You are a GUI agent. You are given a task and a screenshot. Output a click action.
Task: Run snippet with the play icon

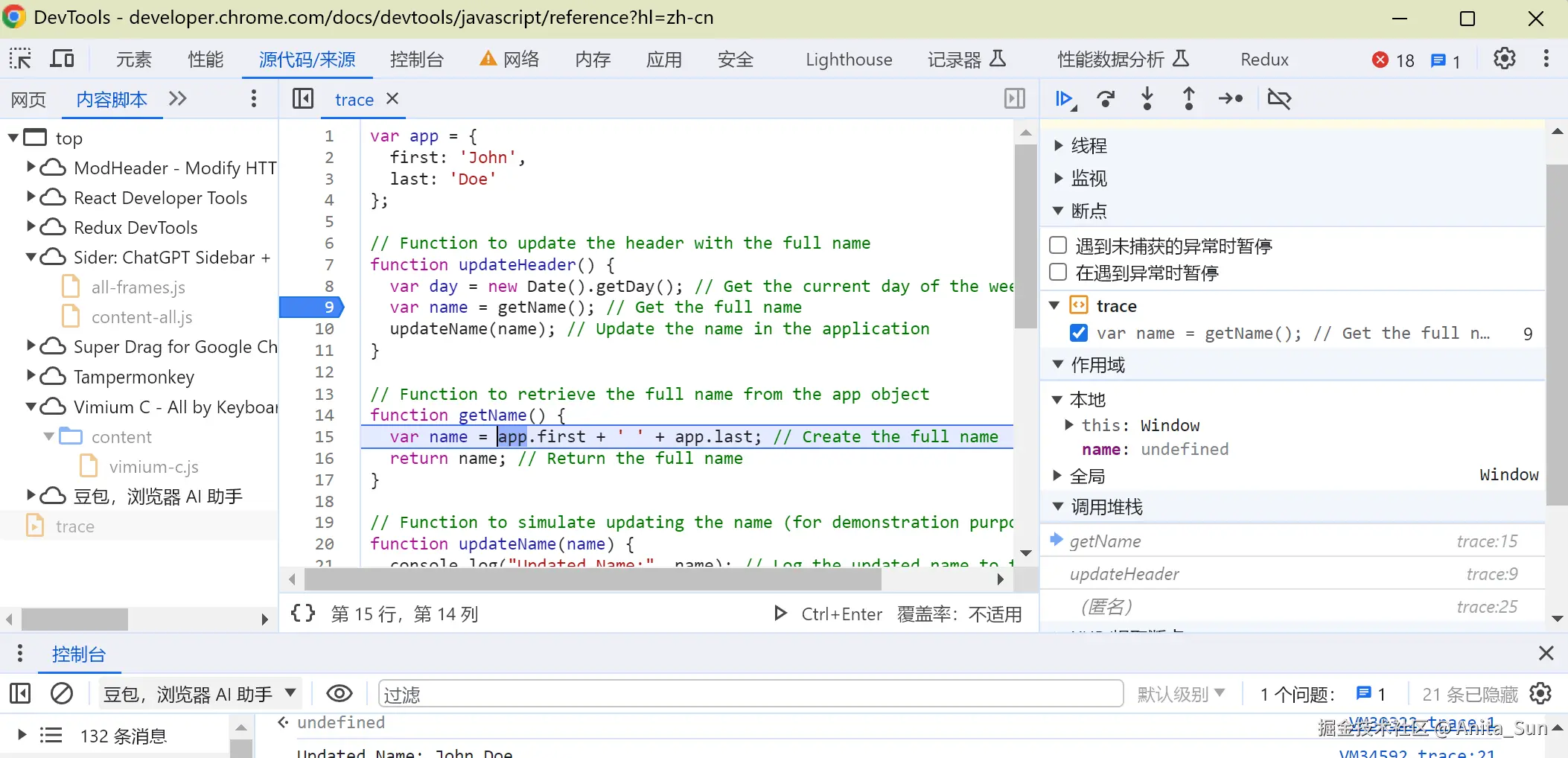click(x=780, y=614)
